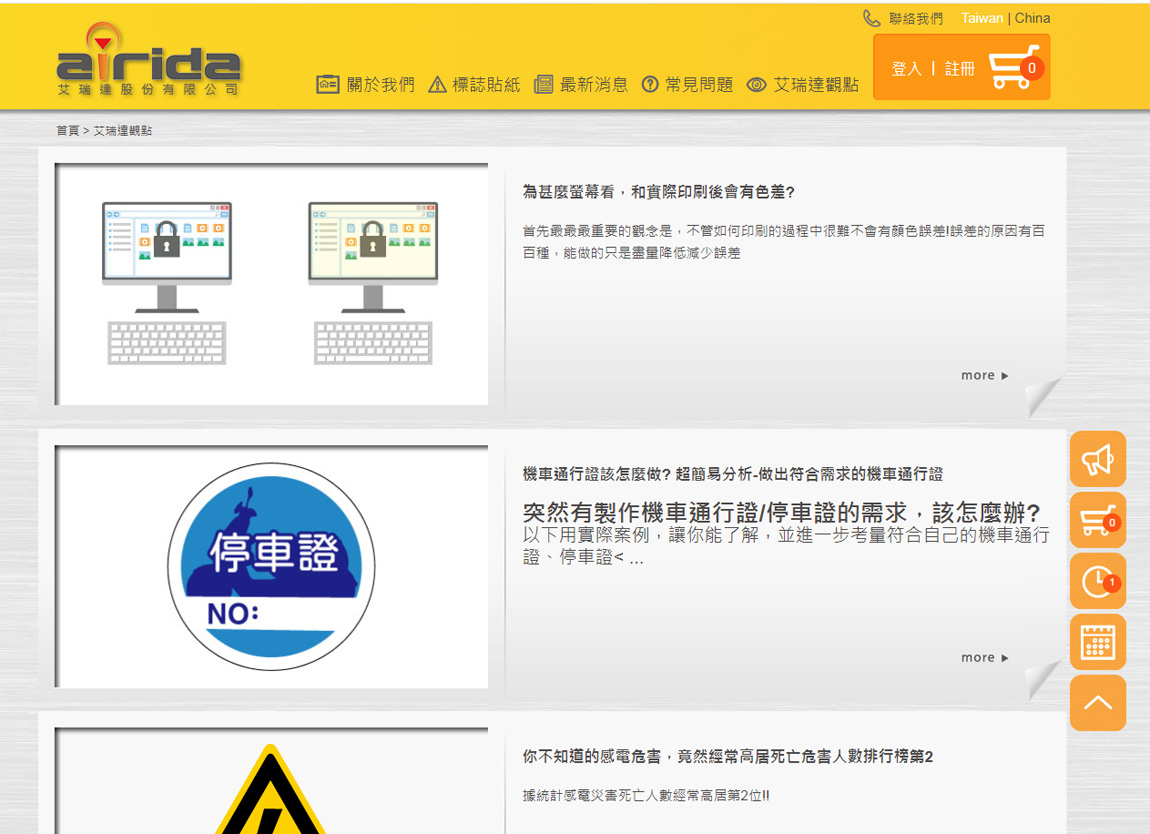Click the clock history icon in sidebar
Viewport: 1150px width, 834px height.
pos(1097,581)
